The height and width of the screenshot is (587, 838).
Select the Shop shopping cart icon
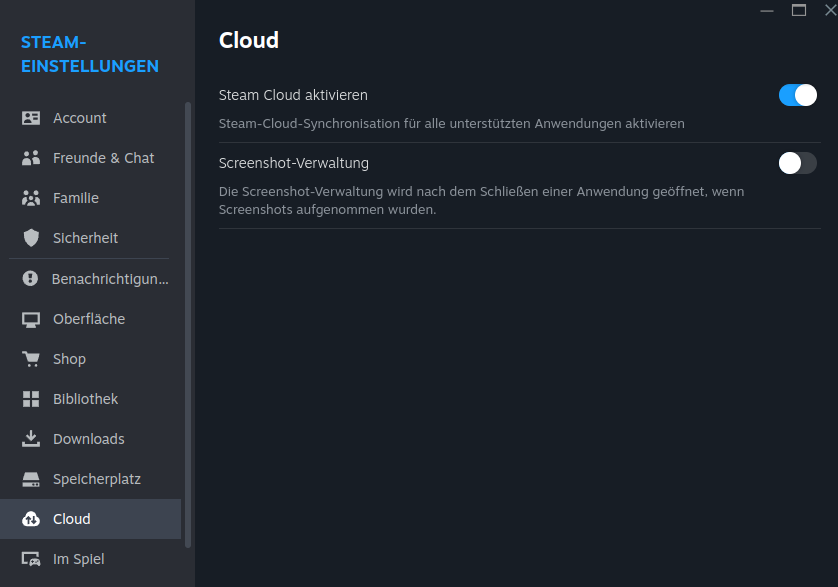click(x=33, y=358)
